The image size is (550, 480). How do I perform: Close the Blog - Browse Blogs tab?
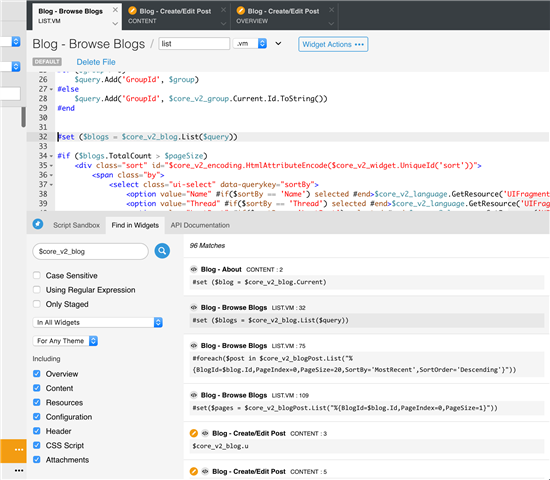[115, 10]
